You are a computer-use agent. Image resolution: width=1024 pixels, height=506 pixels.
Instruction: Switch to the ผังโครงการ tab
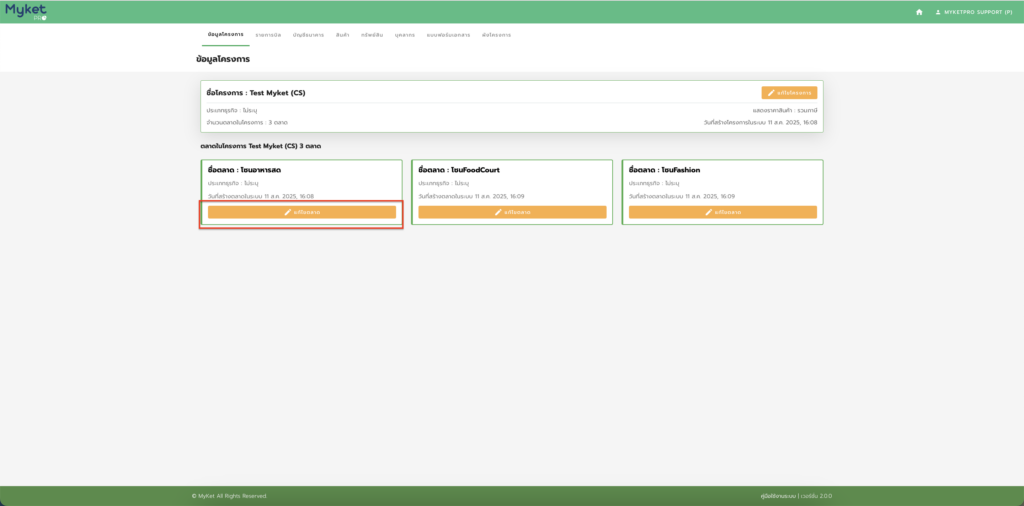coord(496,35)
